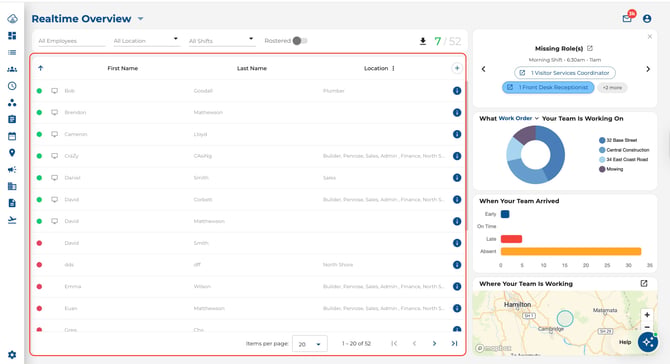
Task: Sort by First Name column
Action: tap(123, 68)
